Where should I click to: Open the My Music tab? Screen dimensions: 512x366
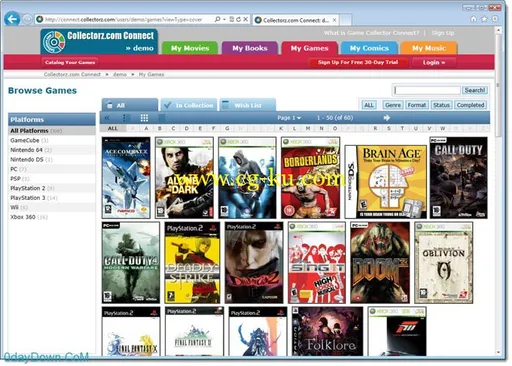click(429, 48)
